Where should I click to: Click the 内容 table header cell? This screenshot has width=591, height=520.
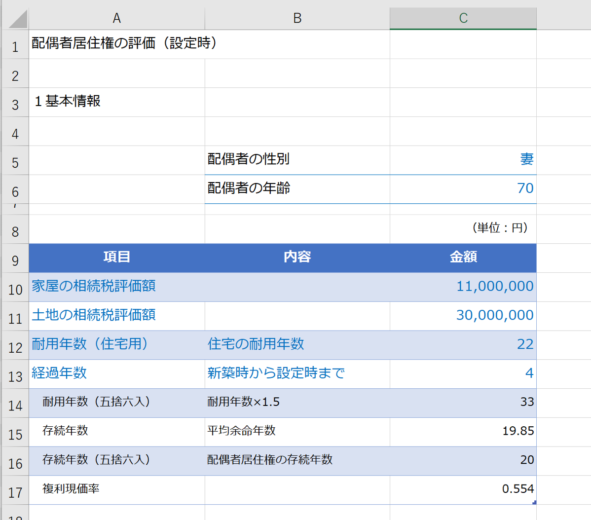[x=297, y=258]
